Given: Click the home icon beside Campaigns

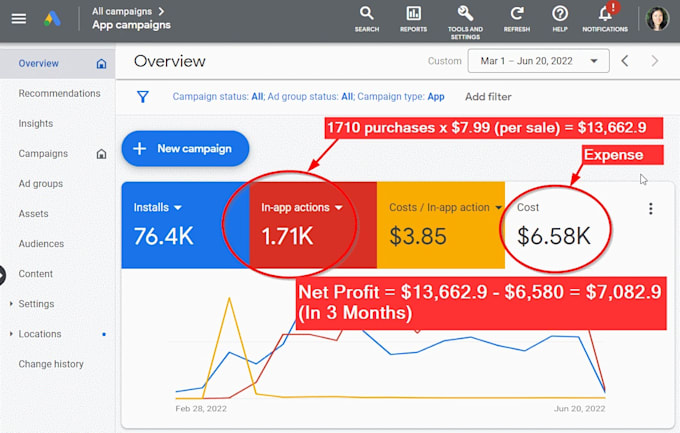Looking at the screenshot, I should (101, 154).
